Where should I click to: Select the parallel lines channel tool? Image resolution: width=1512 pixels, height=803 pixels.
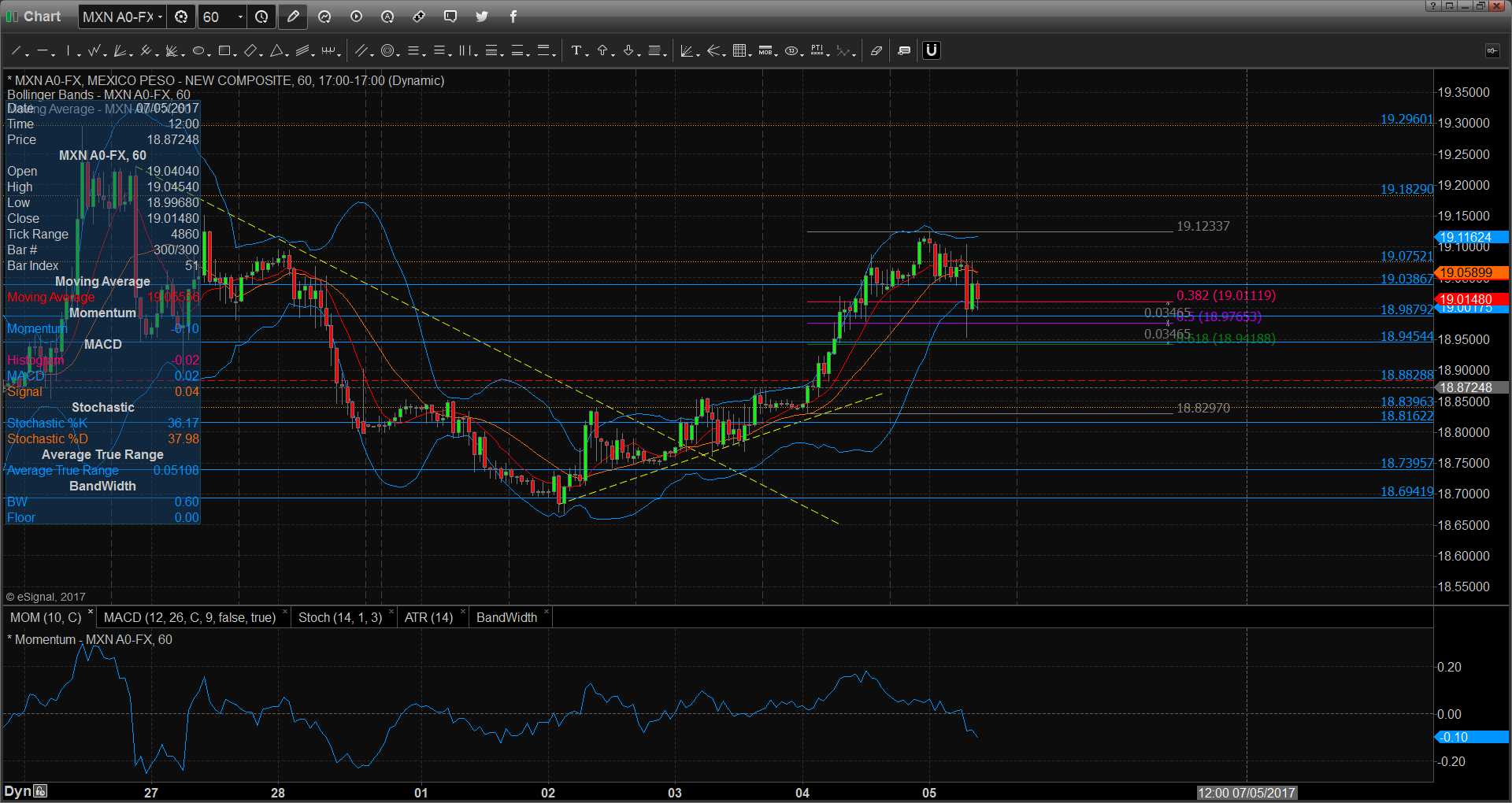pyautogui.click(x=361, y=51)
